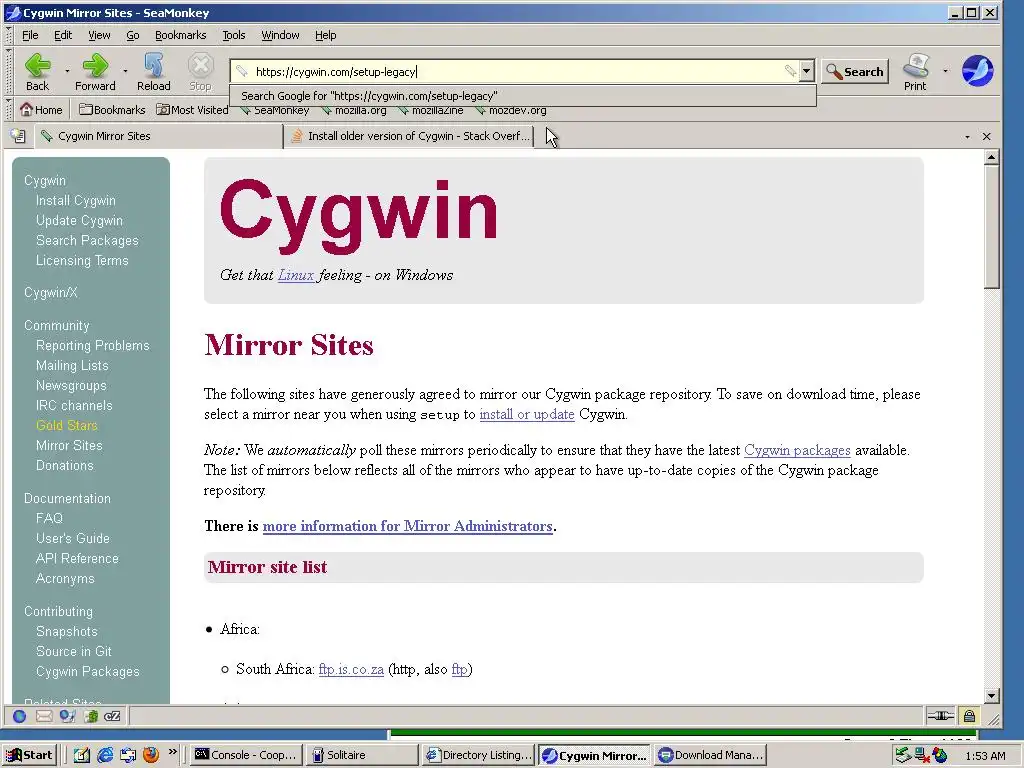Click the page proxy icon in the URL bar

[242, 71]
